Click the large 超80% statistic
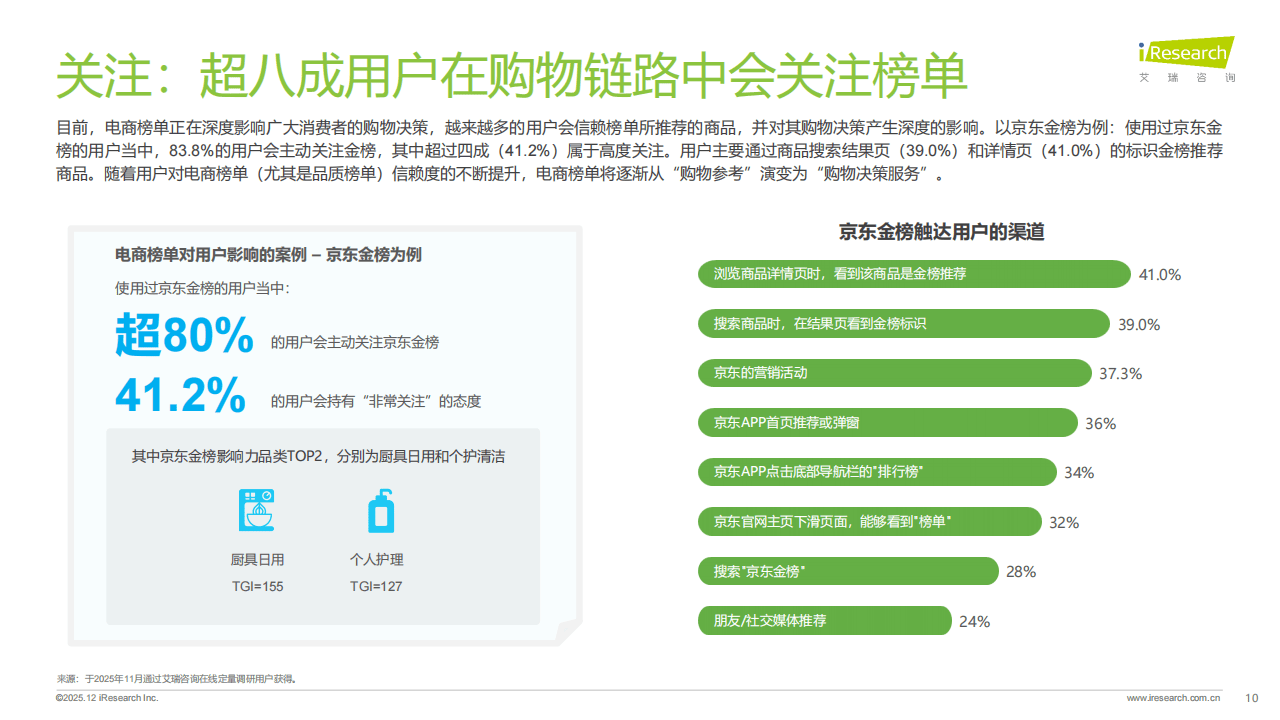 [184, 337]
